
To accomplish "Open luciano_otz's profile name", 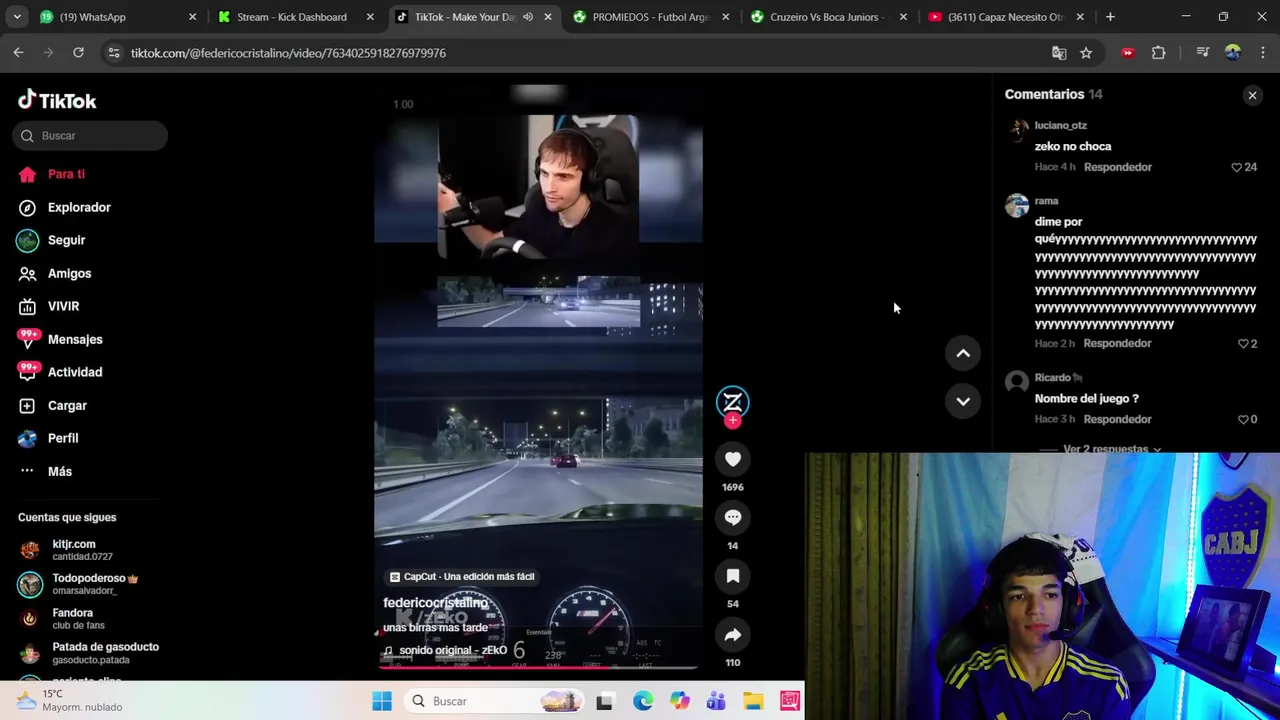I will [x=1061, y=125].
